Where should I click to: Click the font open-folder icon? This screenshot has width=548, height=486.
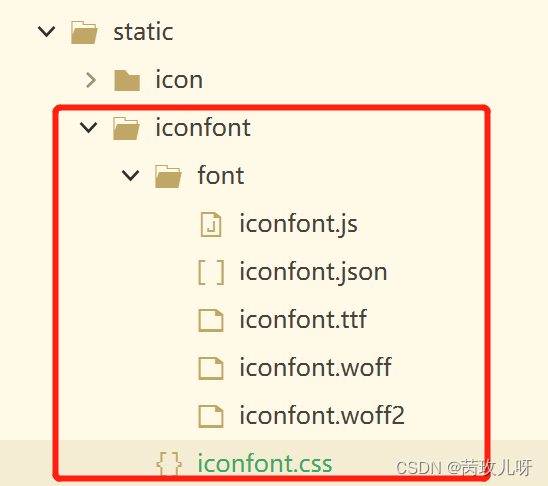coord(168,176)
